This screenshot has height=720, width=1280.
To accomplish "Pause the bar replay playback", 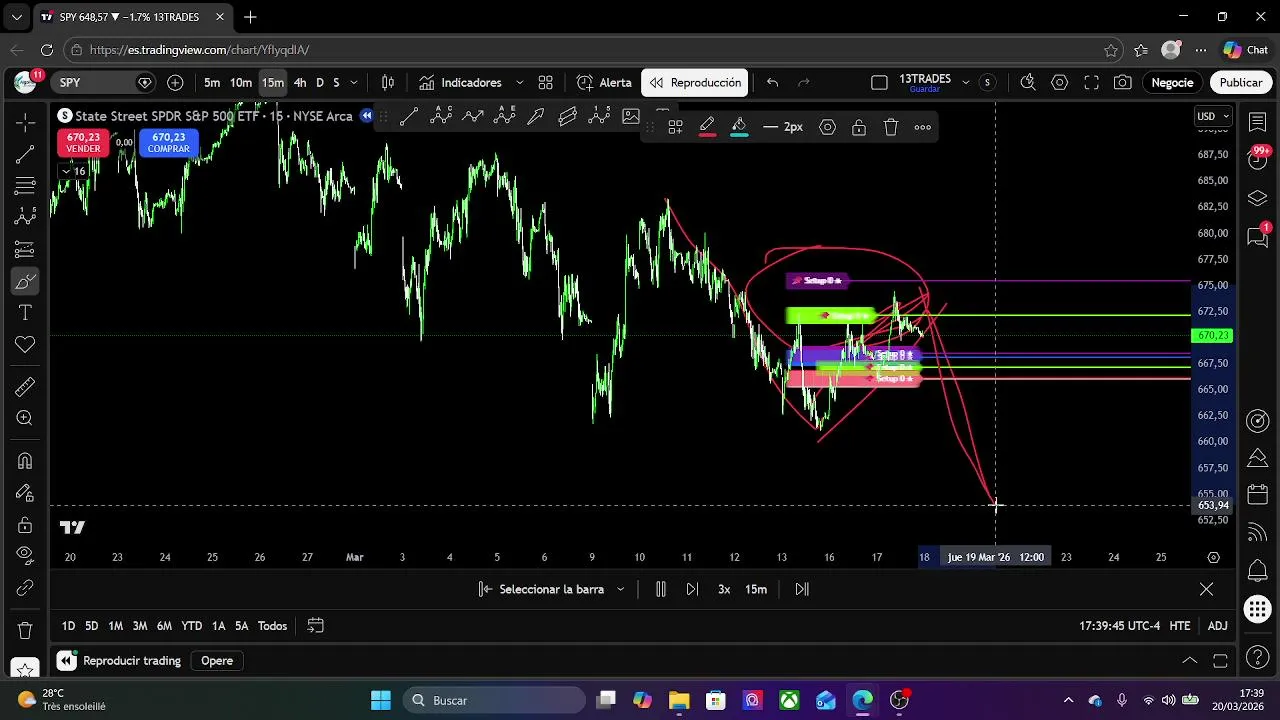I will click(x=660, y=589).
